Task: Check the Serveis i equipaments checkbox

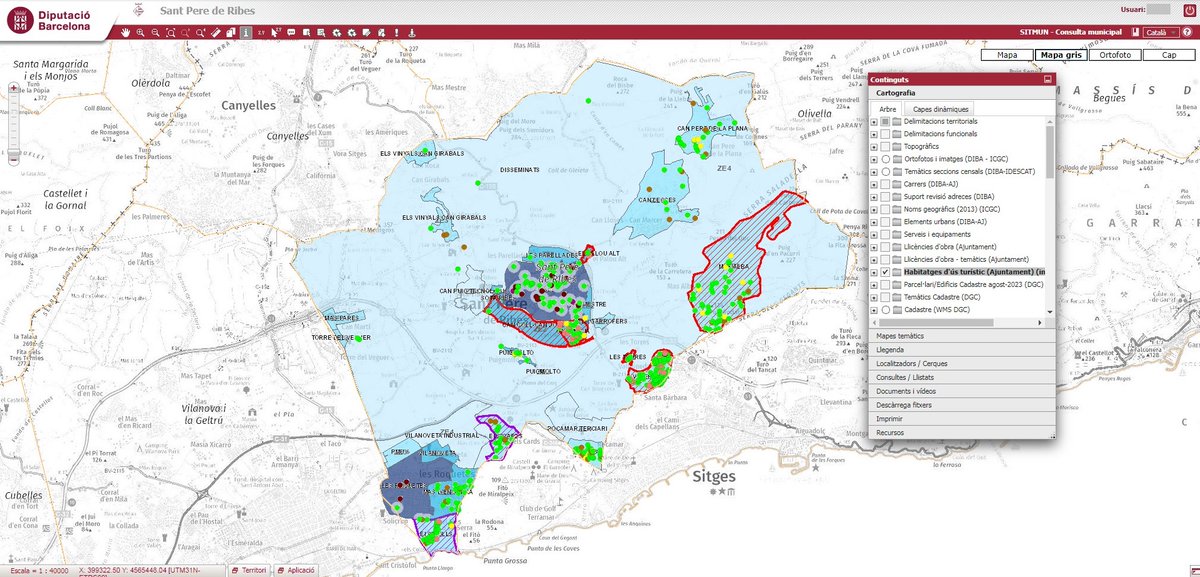Action: [x=886, y=234]
